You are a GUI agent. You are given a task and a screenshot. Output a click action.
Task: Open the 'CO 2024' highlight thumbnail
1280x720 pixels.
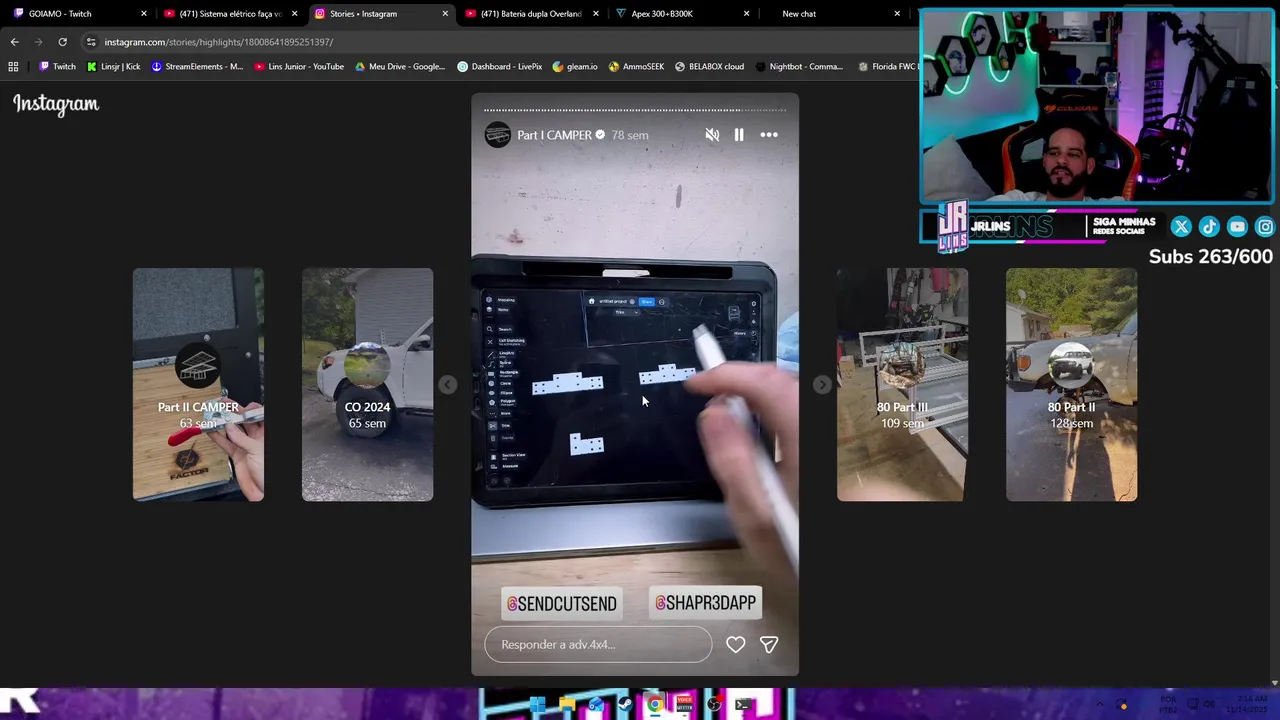coord(367,384)
